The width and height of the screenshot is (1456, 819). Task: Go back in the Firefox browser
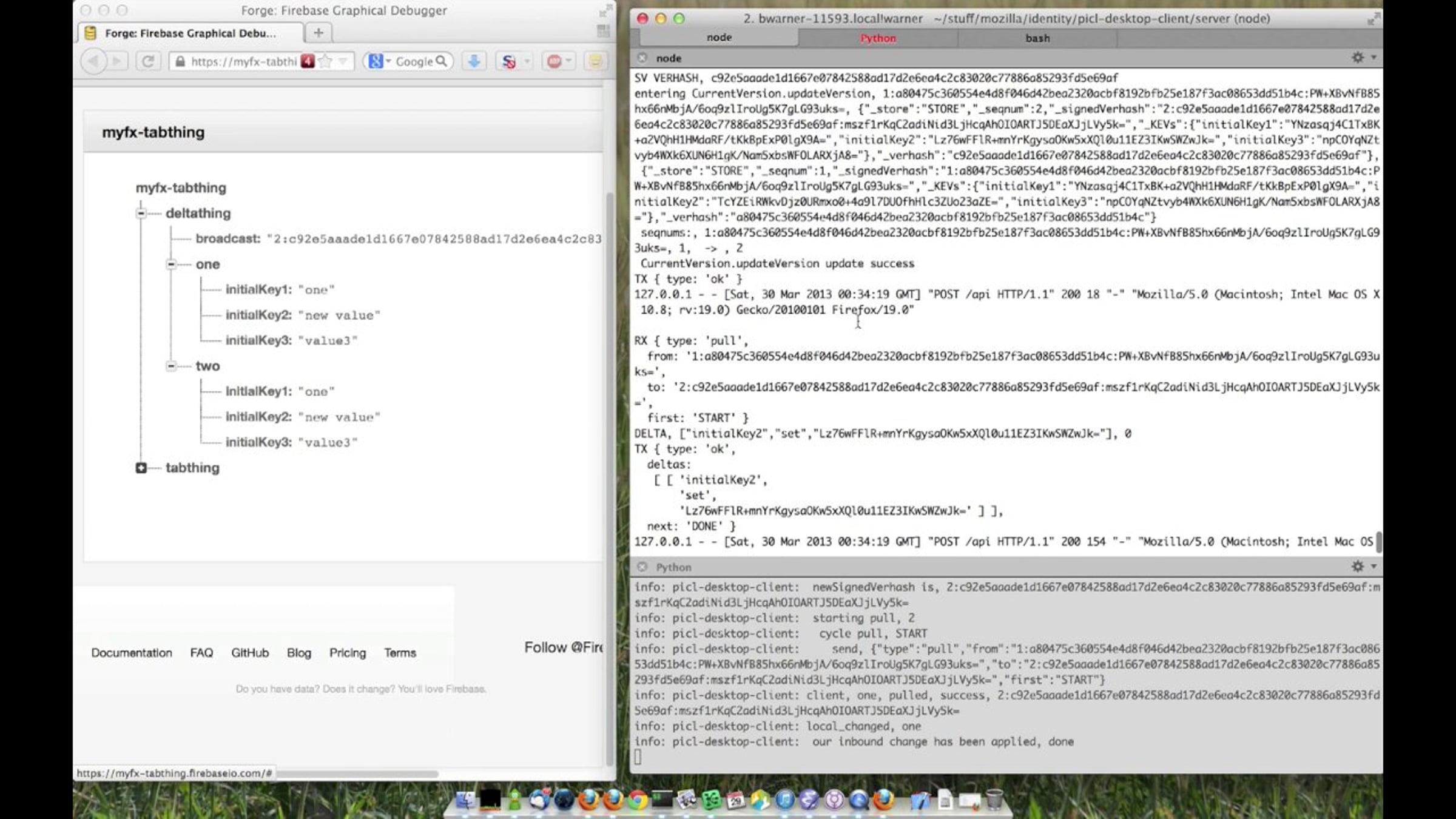point(93,61)
